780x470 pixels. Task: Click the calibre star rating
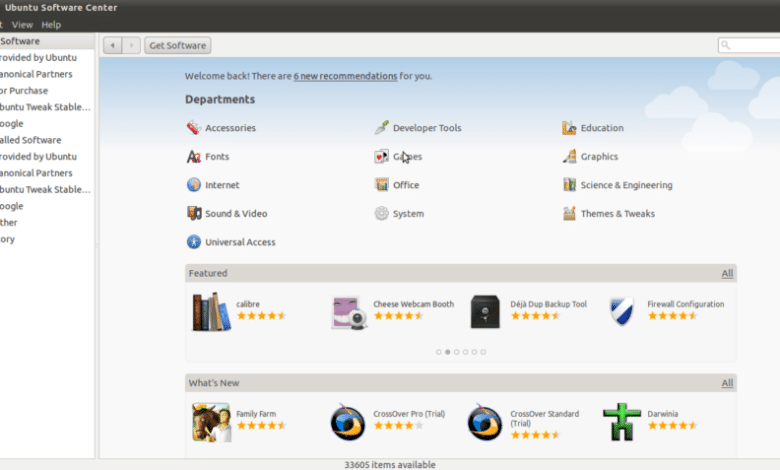(261, 315)
